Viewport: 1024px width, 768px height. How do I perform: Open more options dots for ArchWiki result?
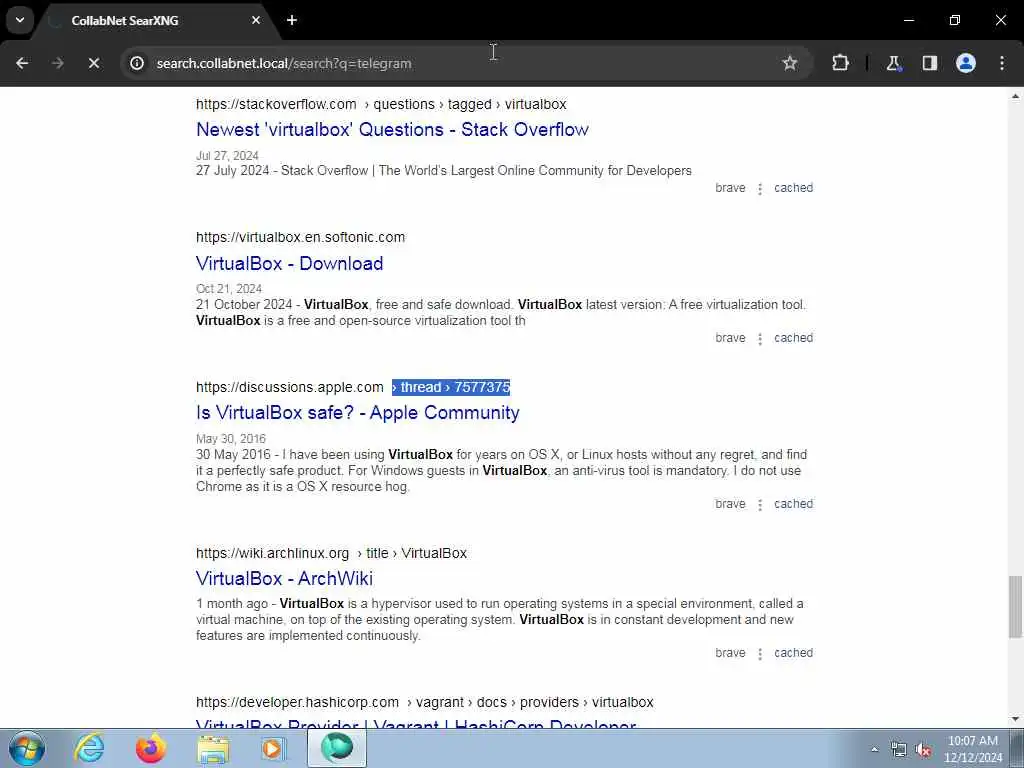[x=760, y=654]
